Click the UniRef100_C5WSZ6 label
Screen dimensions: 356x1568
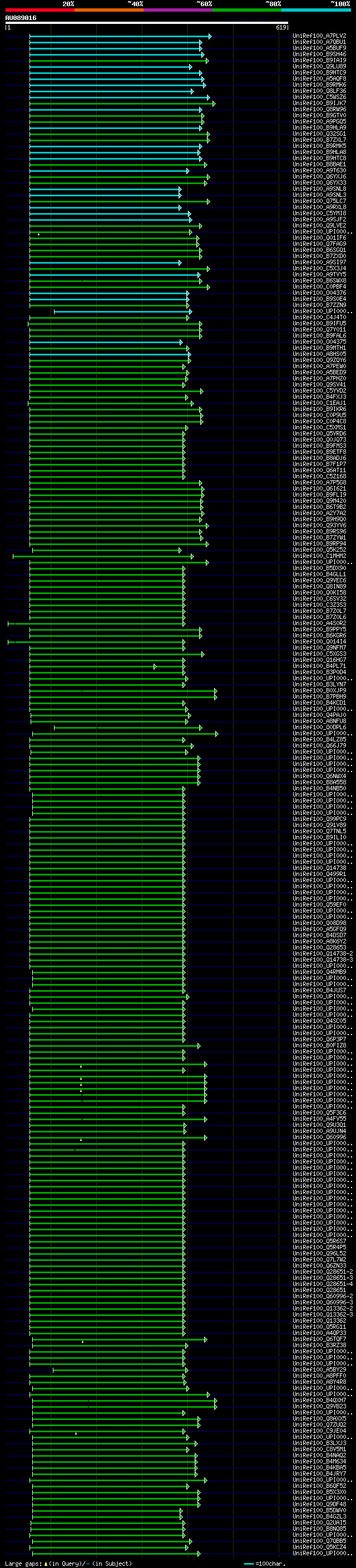[319, 97]
